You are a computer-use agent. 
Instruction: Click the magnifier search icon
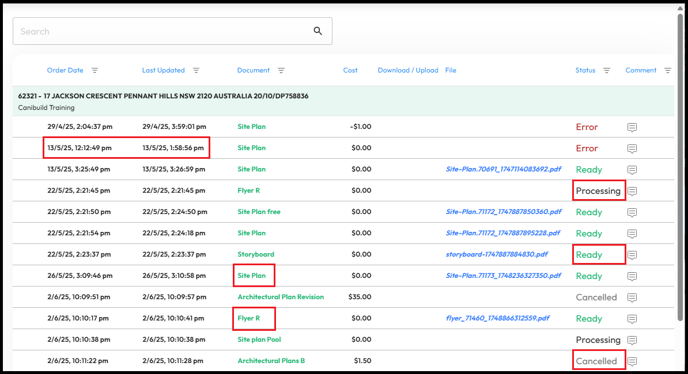[318, 31]
